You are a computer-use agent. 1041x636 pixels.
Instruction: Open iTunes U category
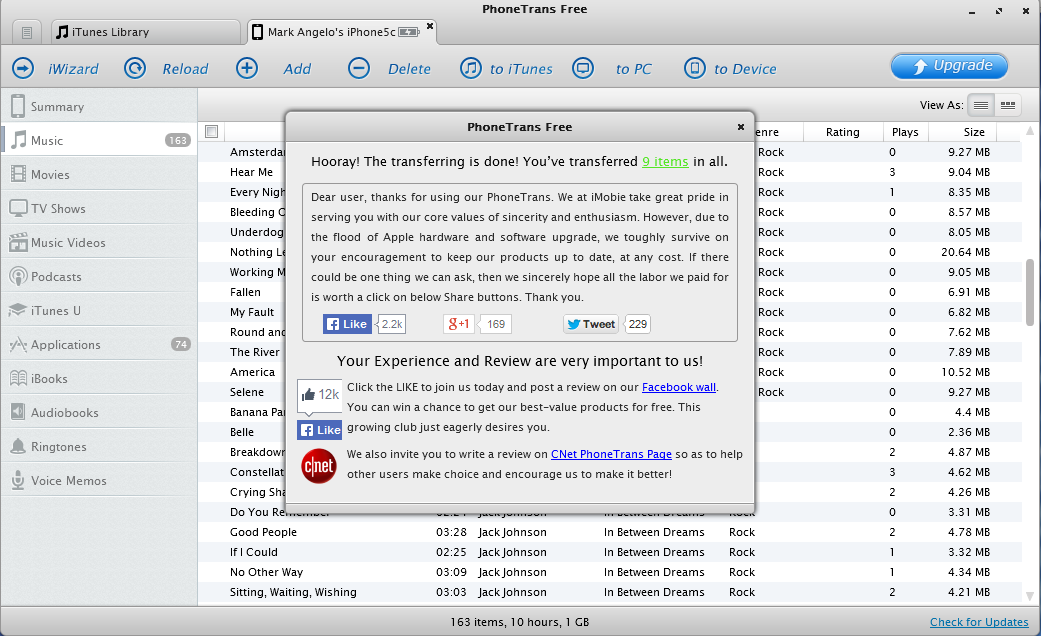[x=99, y=311]
